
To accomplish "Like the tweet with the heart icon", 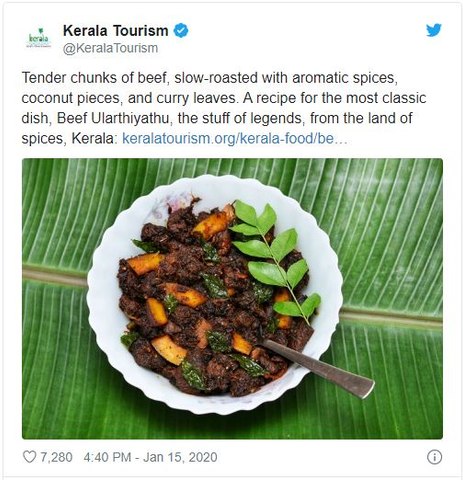I will point(29,457).
